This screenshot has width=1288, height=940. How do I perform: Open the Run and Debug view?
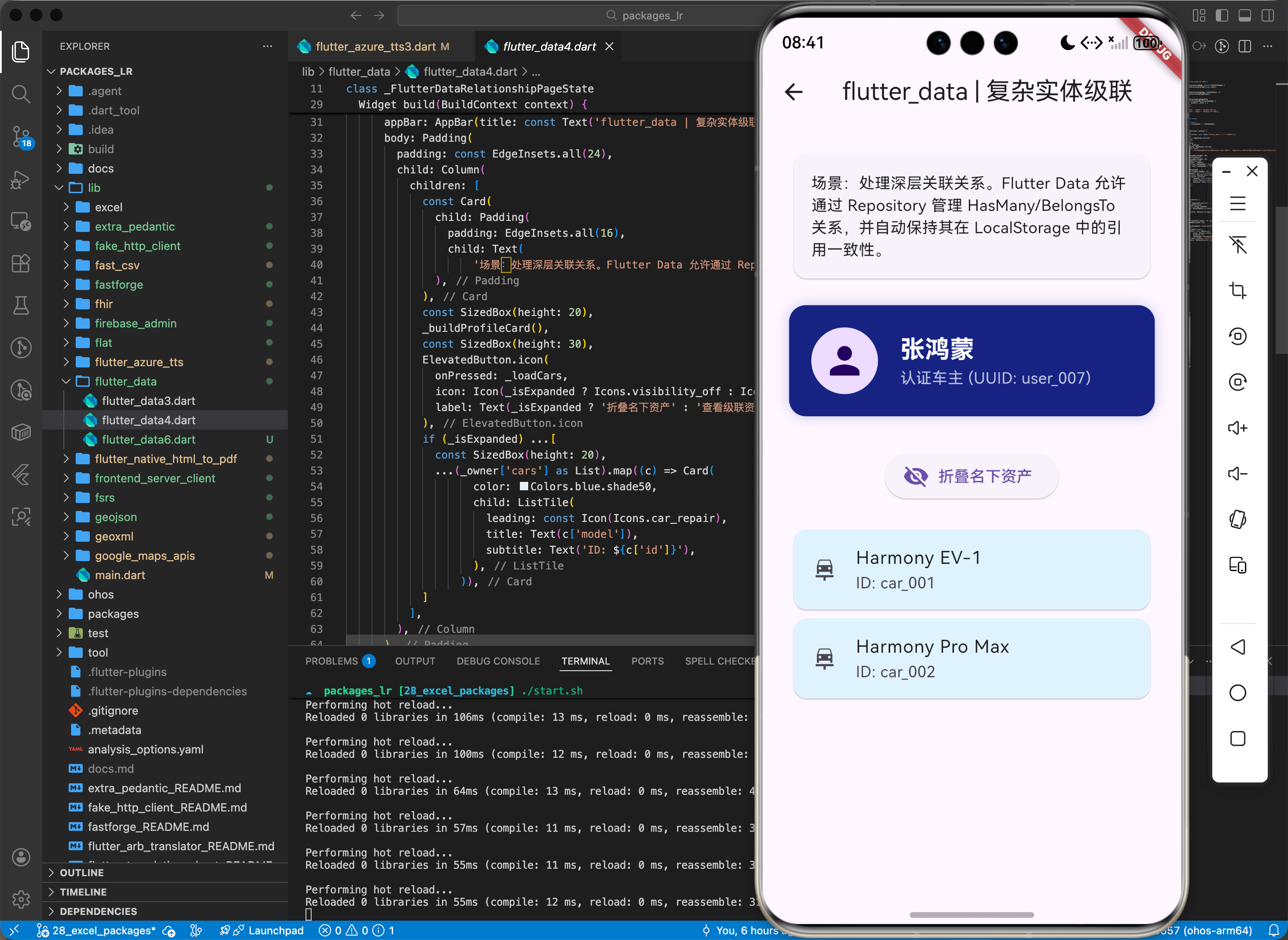click(x=21, y=179)
